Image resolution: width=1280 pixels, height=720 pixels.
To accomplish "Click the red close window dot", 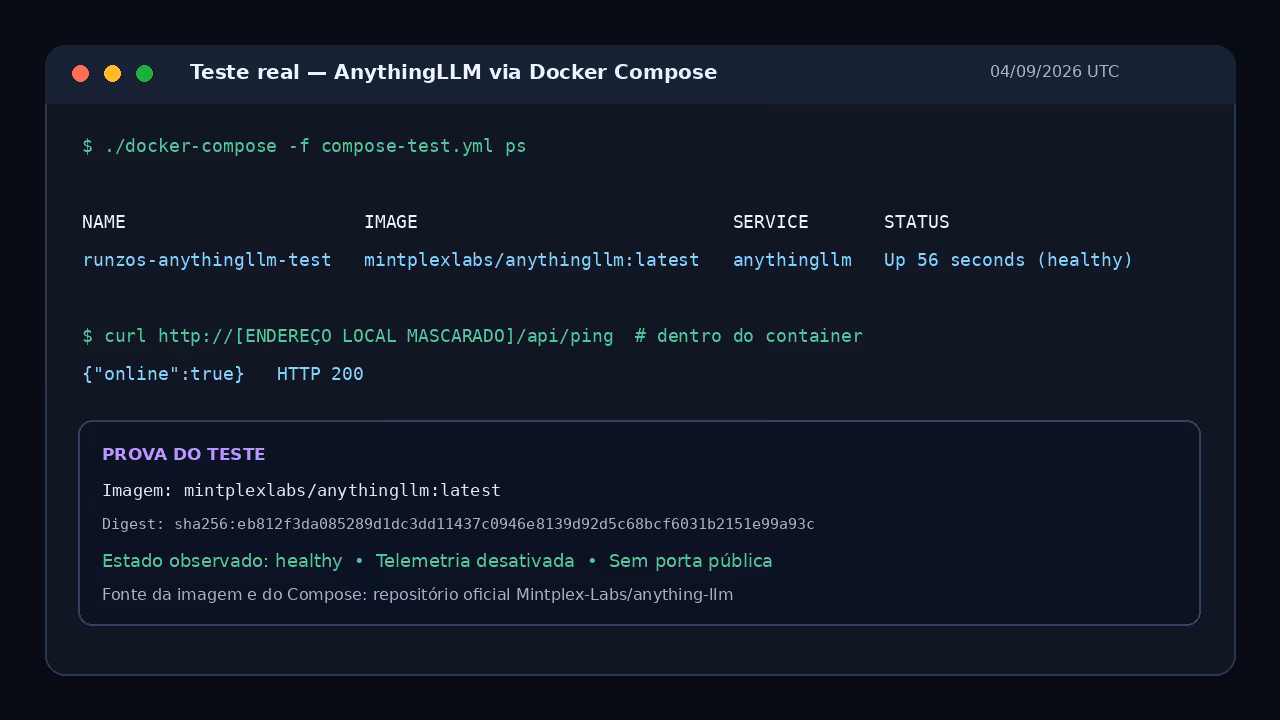I will pos(81,73).
